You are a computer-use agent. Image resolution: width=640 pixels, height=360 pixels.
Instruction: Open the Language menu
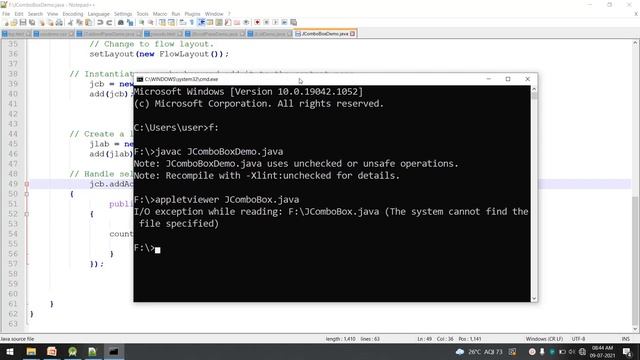[98, 14]
